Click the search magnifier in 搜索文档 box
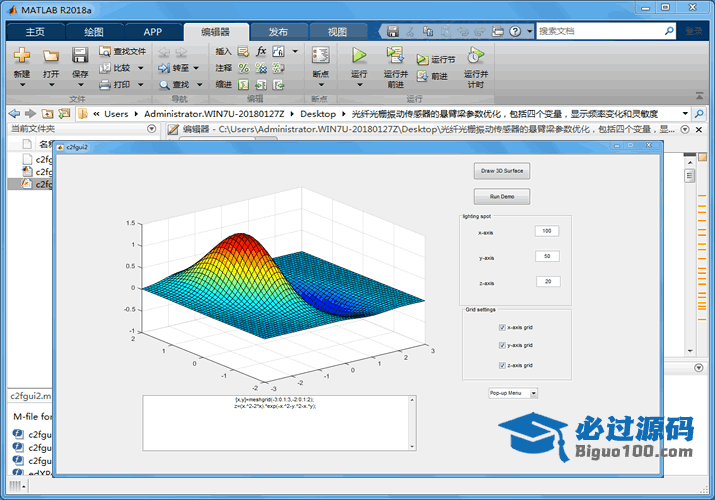Image resolution: width=715 pixels, height=500 pixels. pyautogui.click(x=669, y=31)
